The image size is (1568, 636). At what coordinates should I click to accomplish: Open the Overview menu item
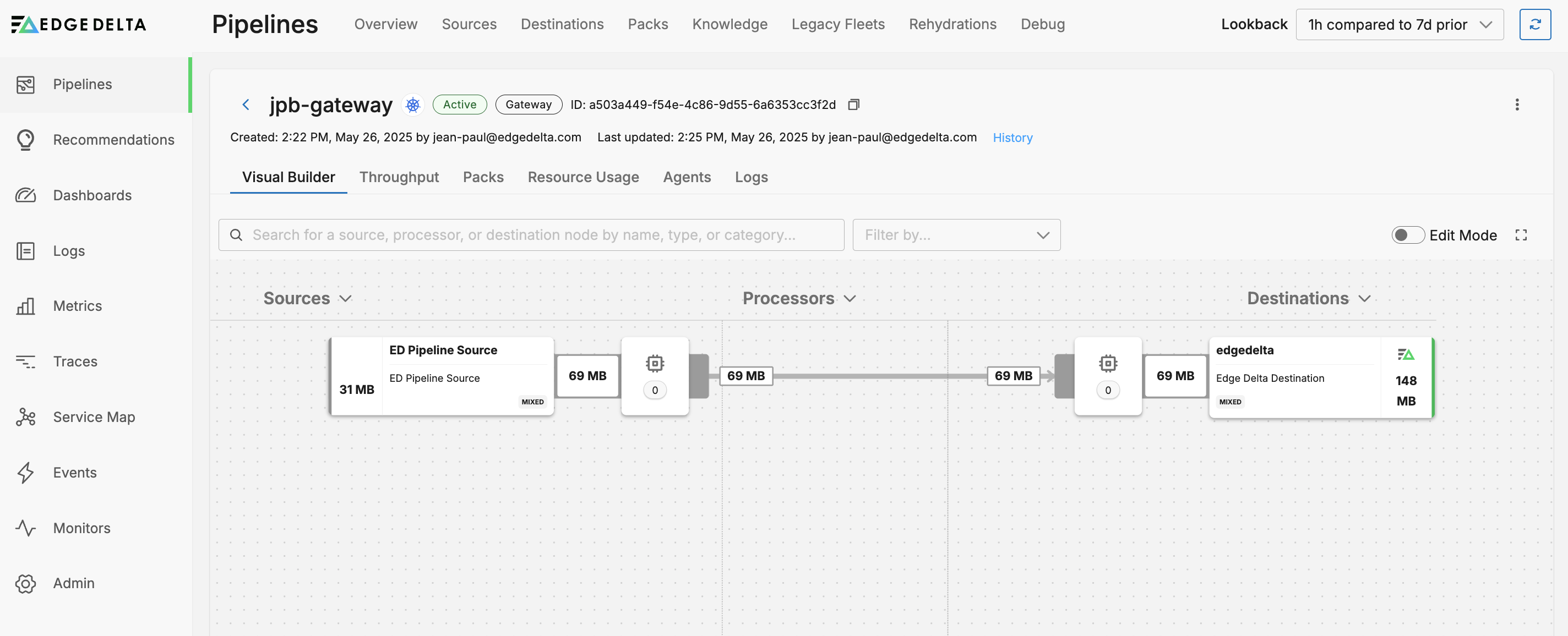click(386, 24)
